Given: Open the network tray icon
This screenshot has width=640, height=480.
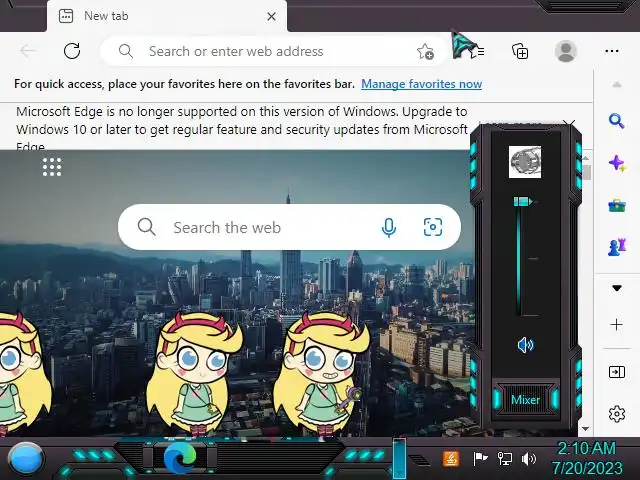Looking at the screenshot, I should pos(504,459).
